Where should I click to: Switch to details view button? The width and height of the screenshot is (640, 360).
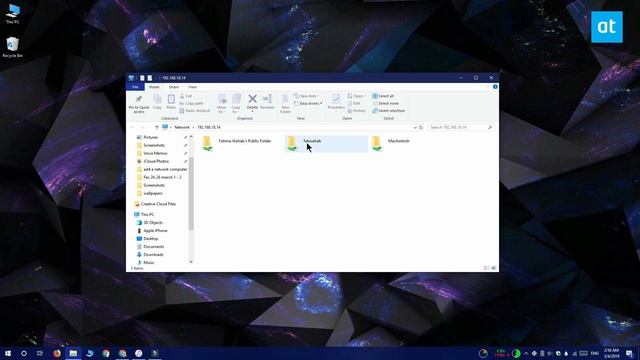pyautogui.click(x=487, y=268)
